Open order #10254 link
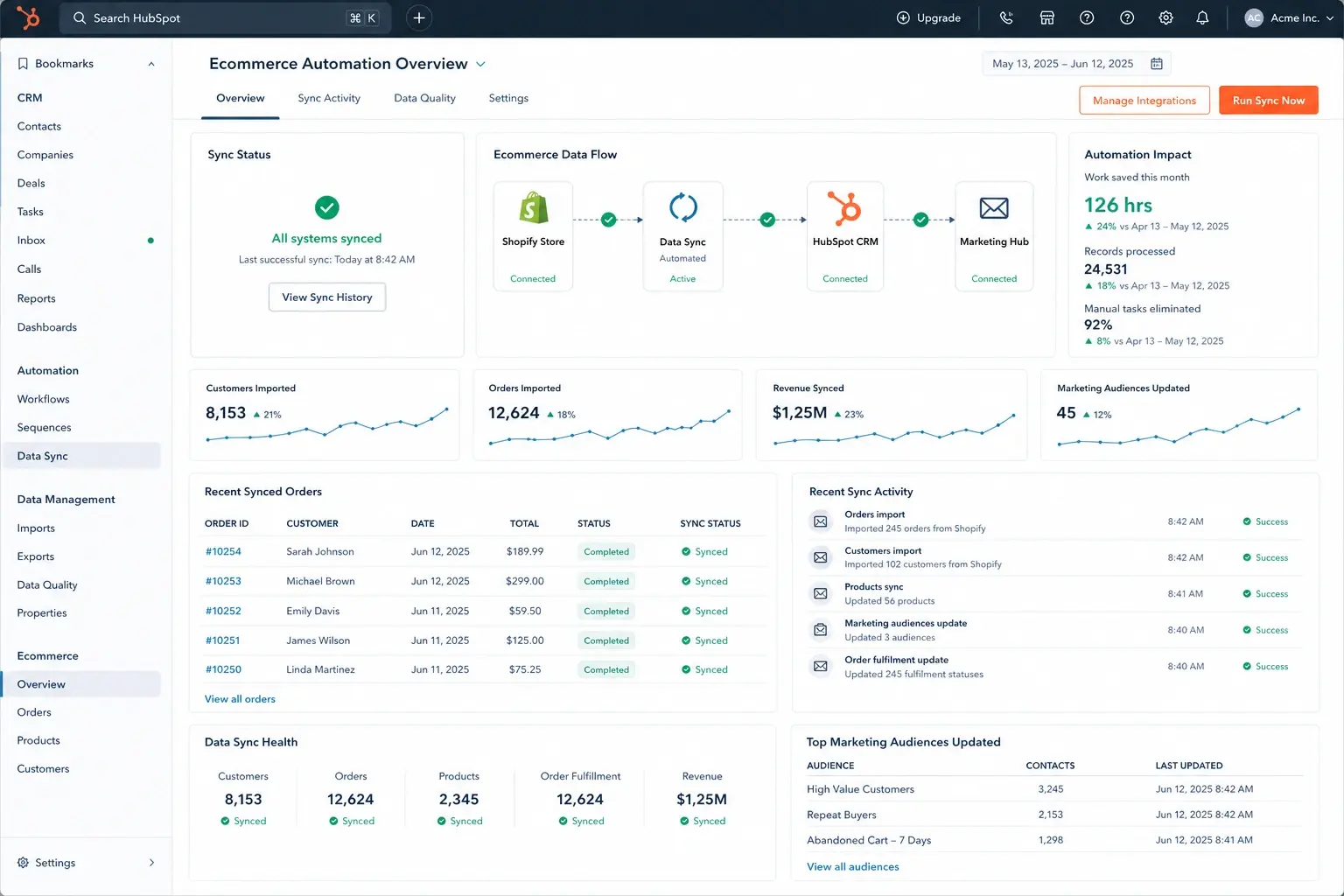The image size is (1344, 896). click(223, 552)
